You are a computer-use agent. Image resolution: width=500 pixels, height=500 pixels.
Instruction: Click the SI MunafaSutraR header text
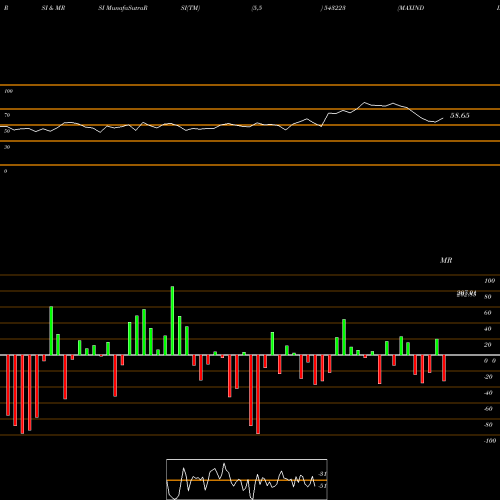(x=123, y=8)
